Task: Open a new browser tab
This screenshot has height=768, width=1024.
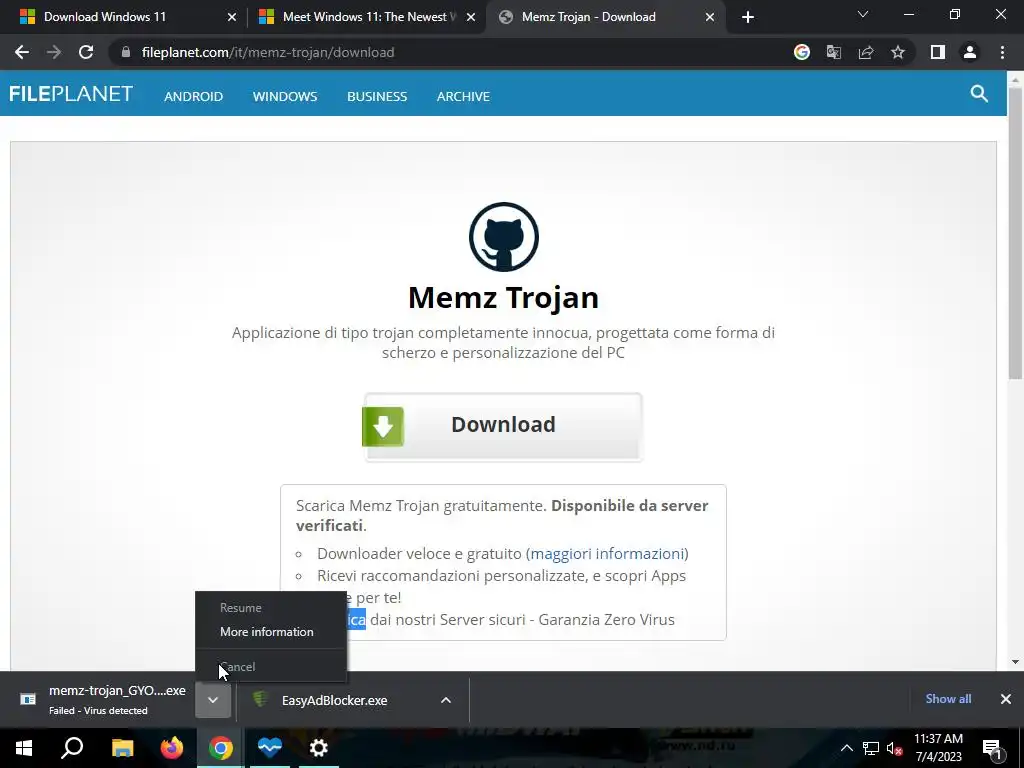Action: pyautogui.click(x=748, y=17)
